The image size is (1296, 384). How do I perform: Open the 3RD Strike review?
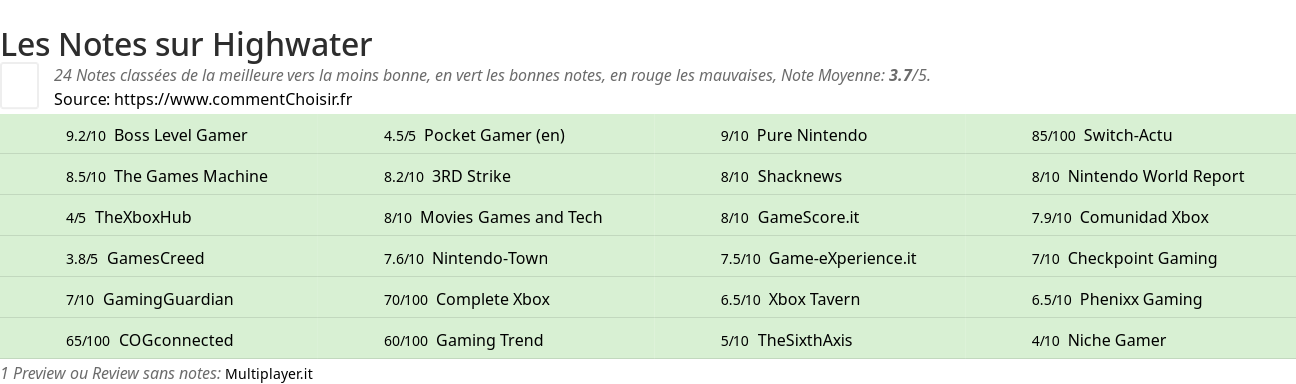point(471,176)
